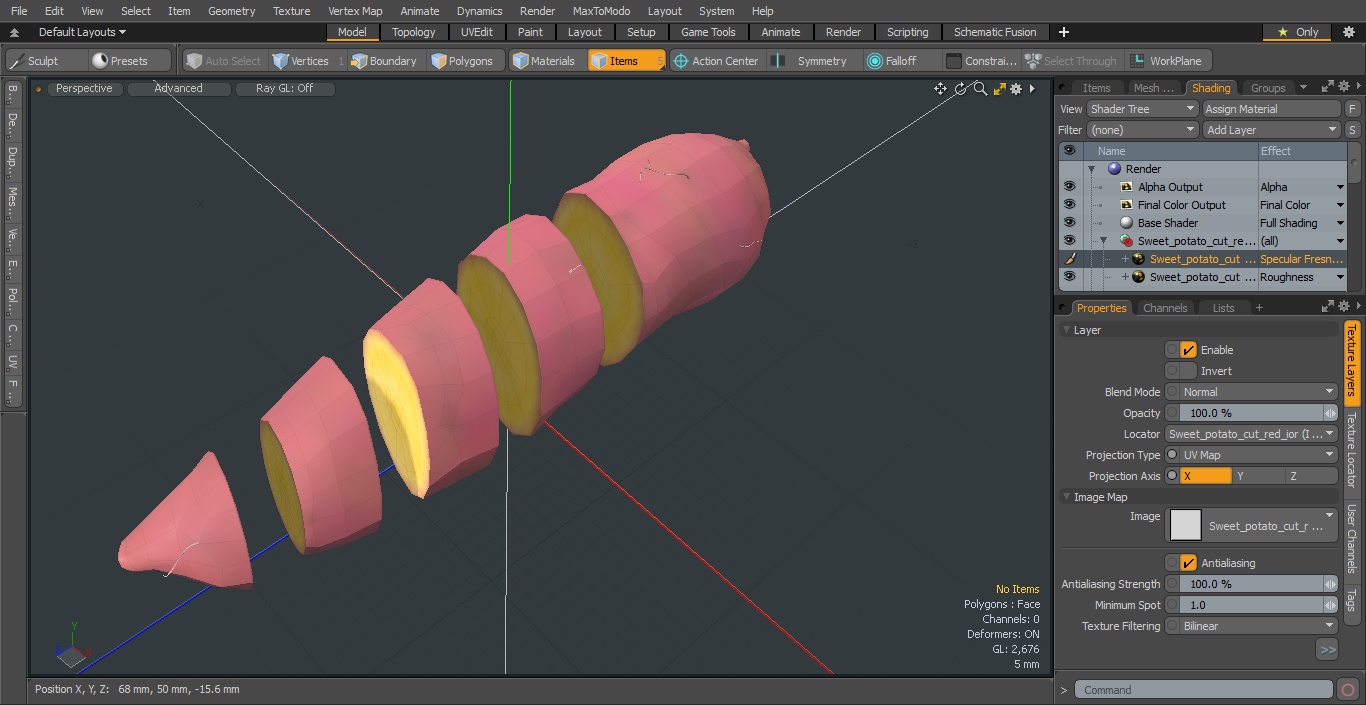This screenshot has height=705, width=1366.
Task: Hide the Sweet_potato_cut_re... material group
Action: tap(1069, 241)
